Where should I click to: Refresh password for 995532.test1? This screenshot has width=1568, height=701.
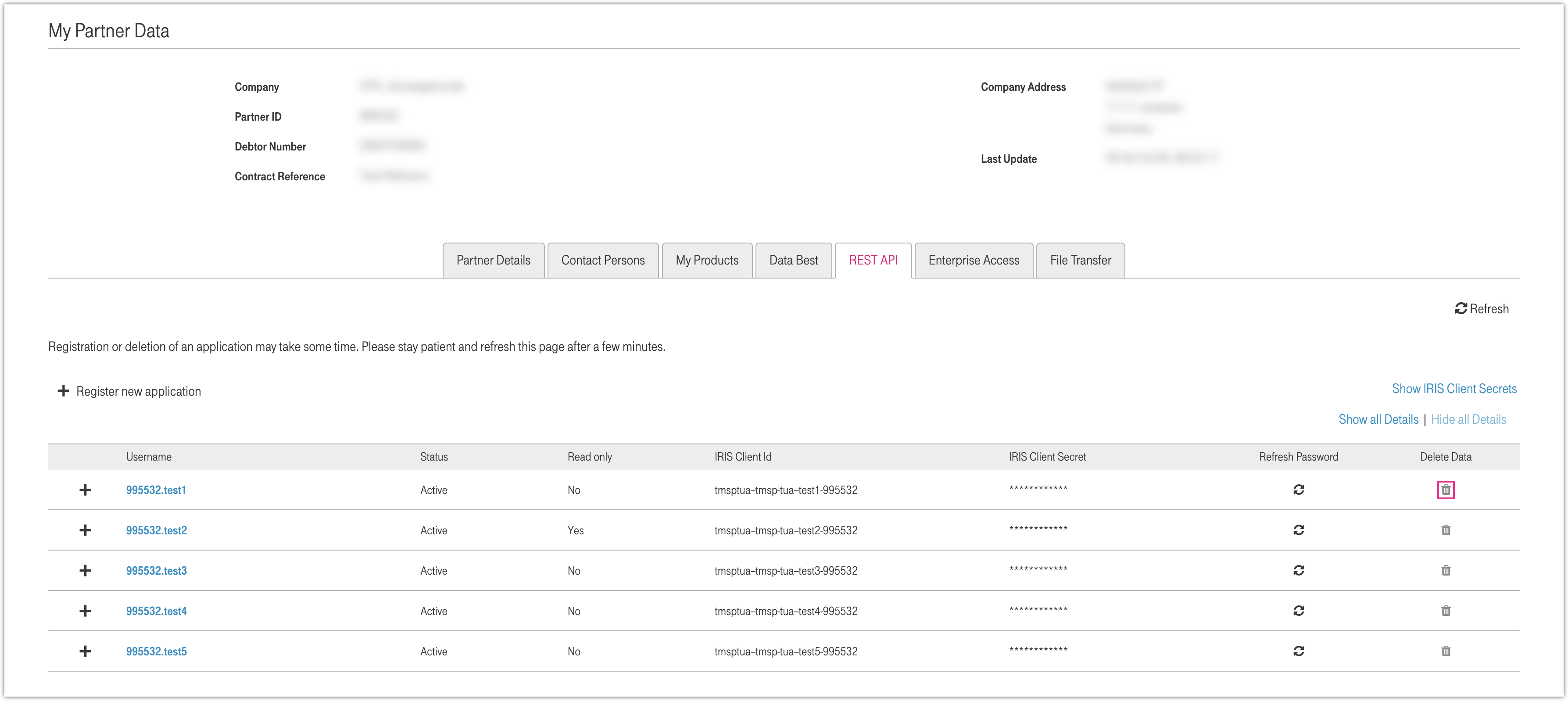coord(1298,490)
